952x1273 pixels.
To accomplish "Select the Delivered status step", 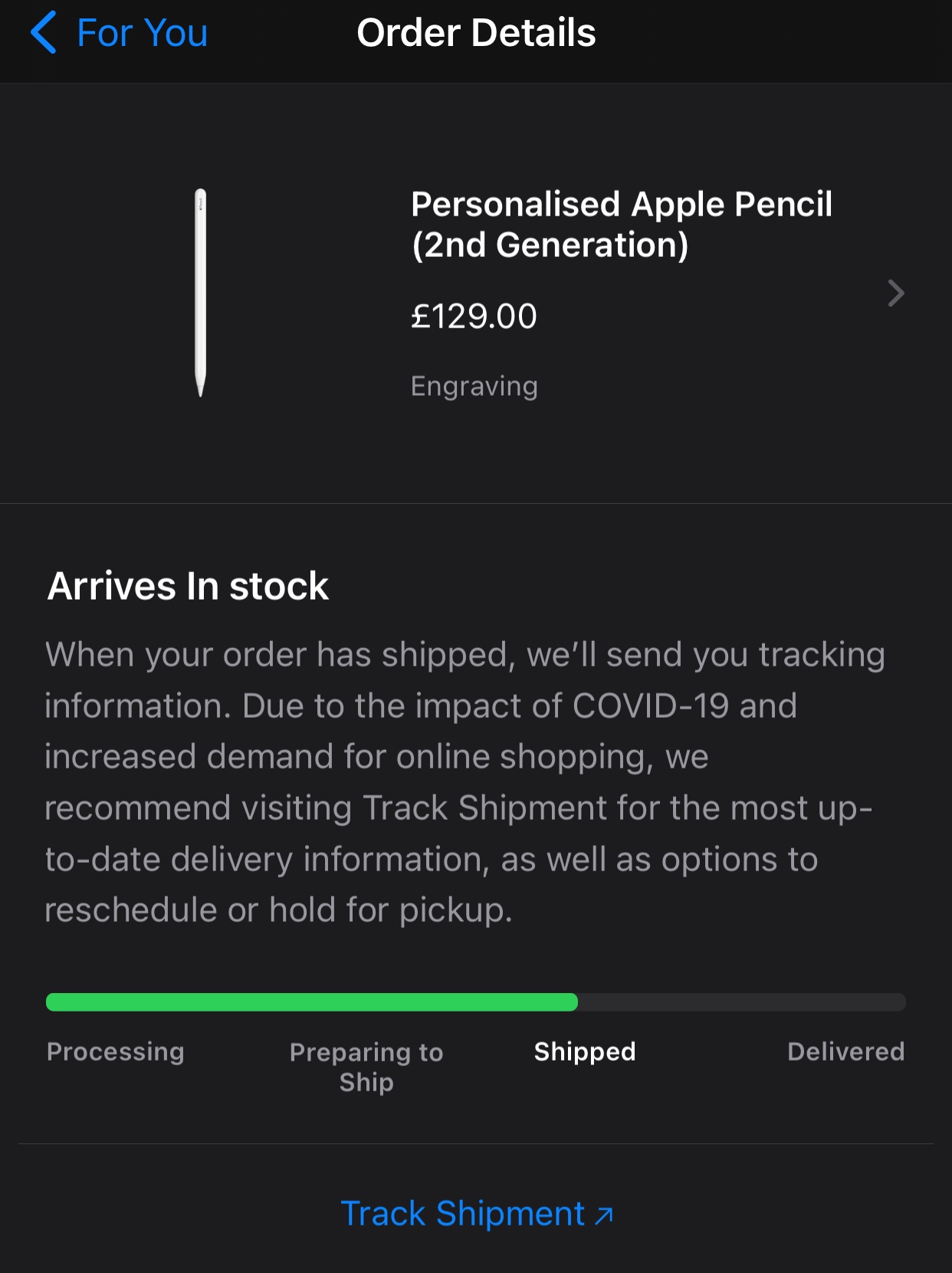I will click(845, 1051).
